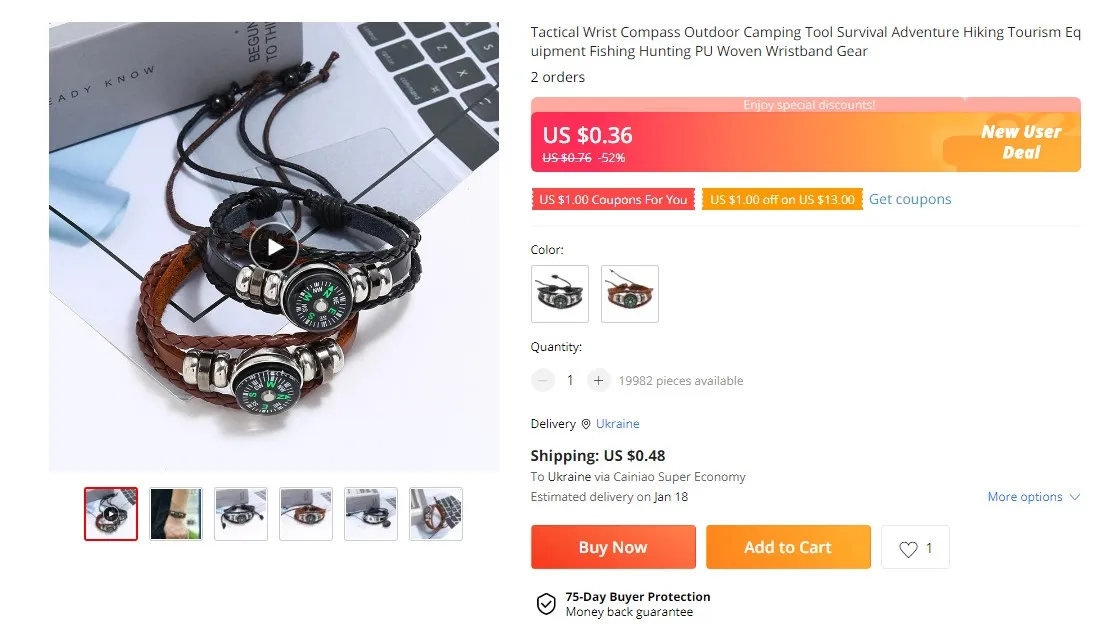Increase quantity with the plus button

point(598,380)
